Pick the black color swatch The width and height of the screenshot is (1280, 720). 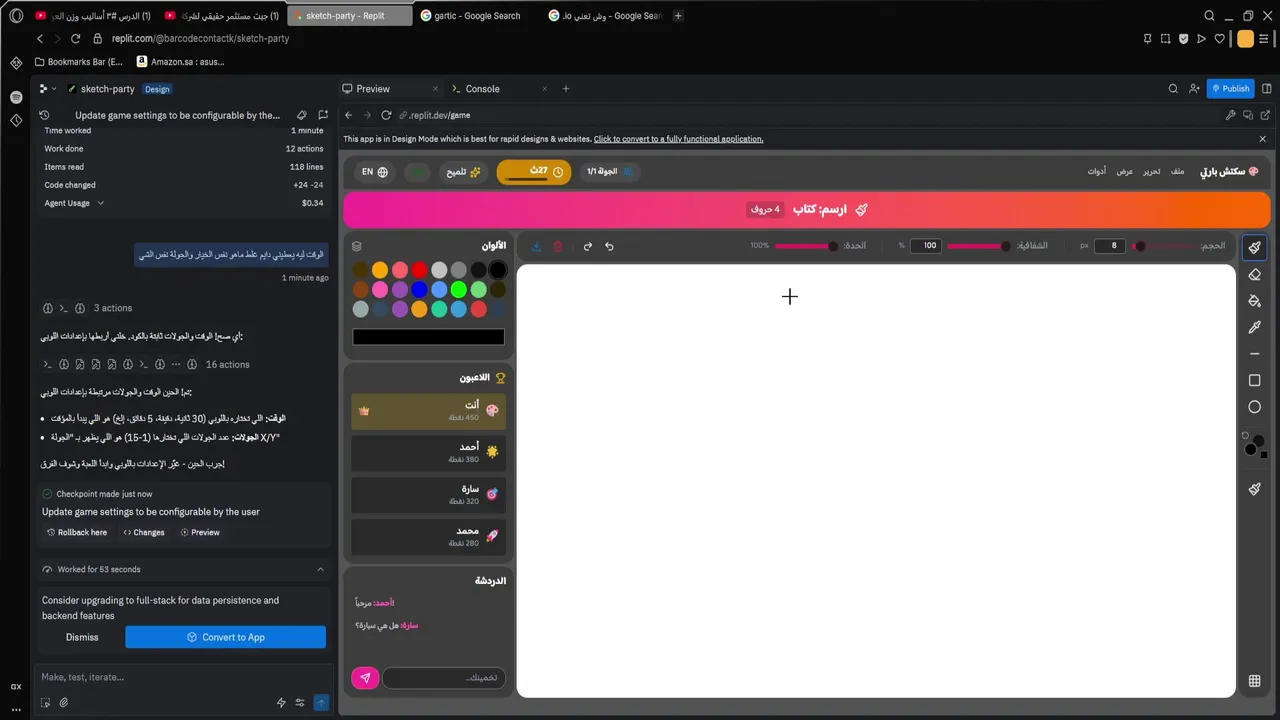(498, 270)
